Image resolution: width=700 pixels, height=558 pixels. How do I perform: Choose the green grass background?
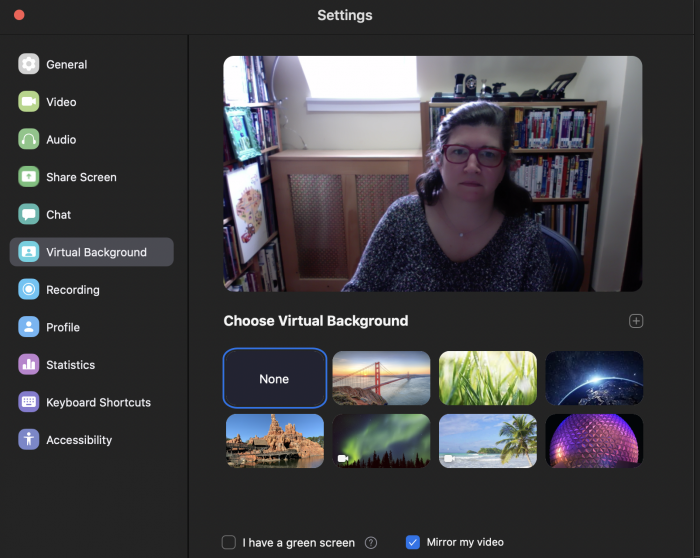coord(488,378)
